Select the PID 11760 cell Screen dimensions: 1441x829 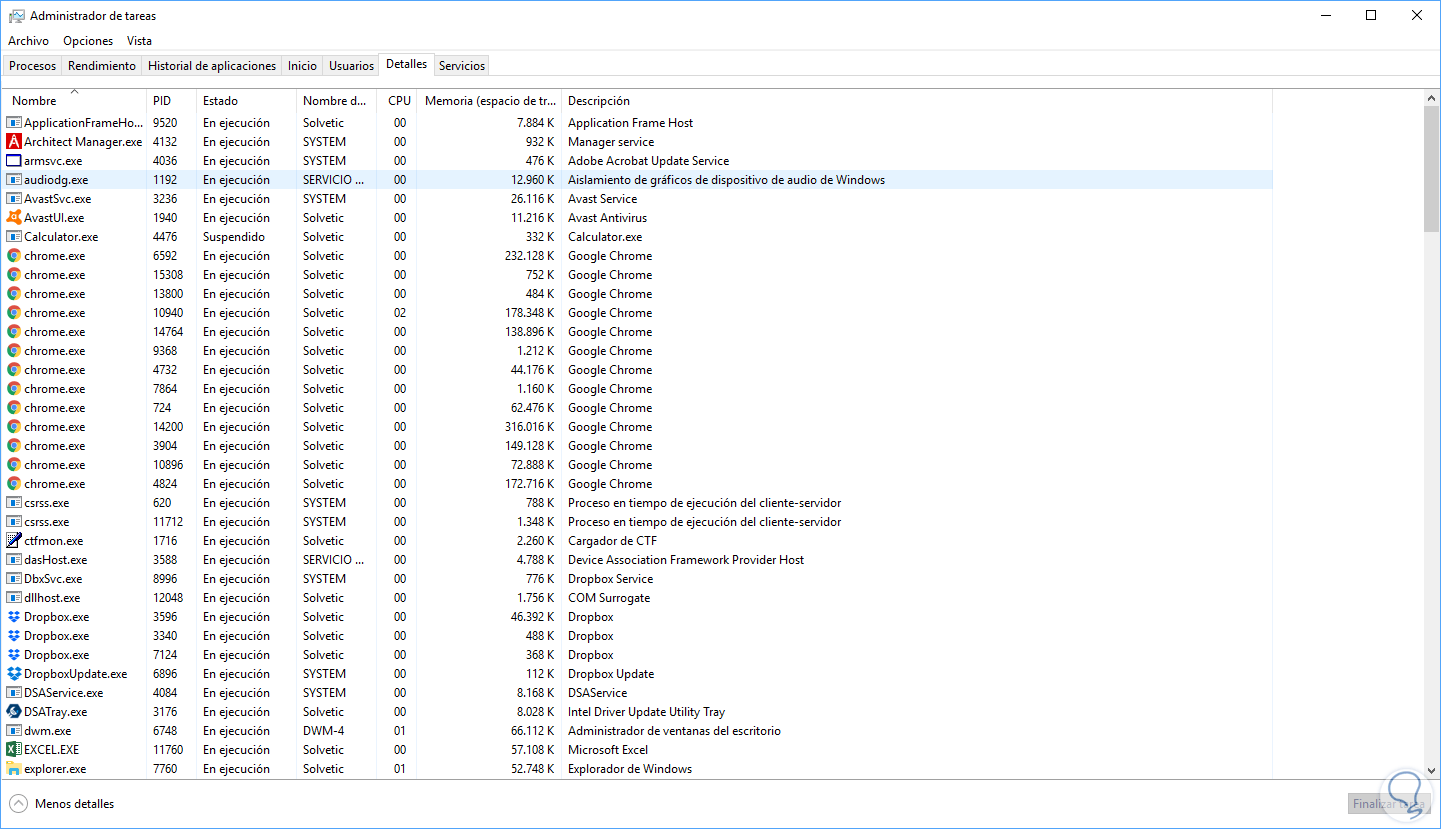point(168,750)
